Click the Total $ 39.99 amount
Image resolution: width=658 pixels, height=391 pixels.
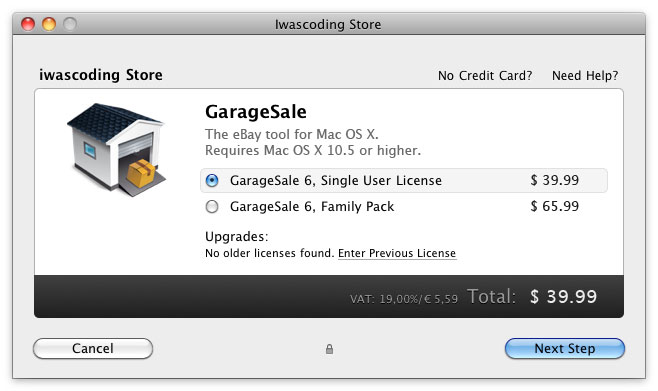pos(563,297)
